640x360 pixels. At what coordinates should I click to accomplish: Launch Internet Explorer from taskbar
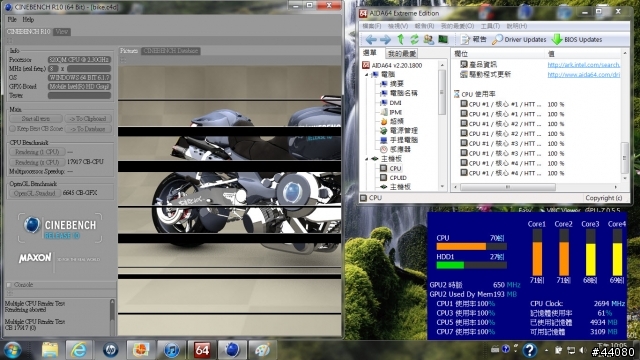(x=79, y=350)
